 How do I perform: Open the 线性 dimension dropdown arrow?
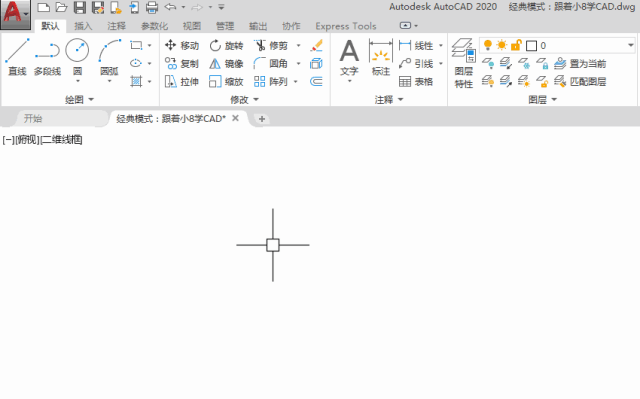[x=441, y=45]
